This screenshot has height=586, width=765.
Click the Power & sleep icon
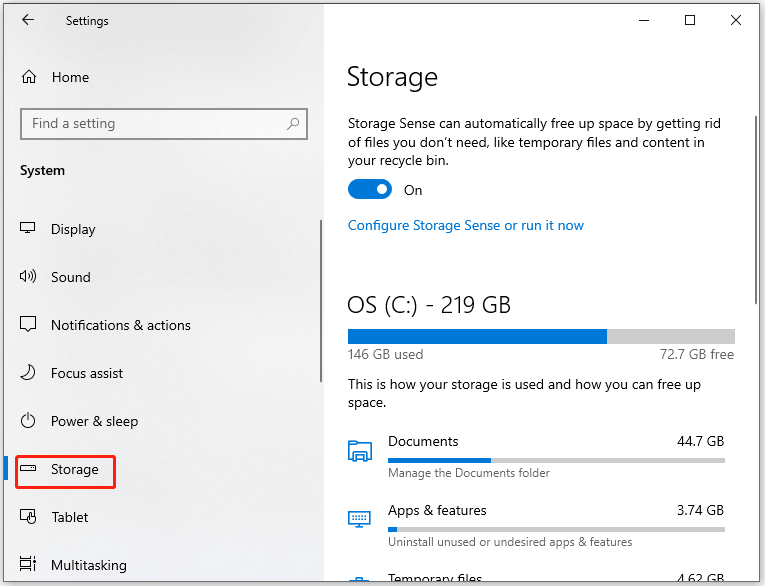click(28, 420)
